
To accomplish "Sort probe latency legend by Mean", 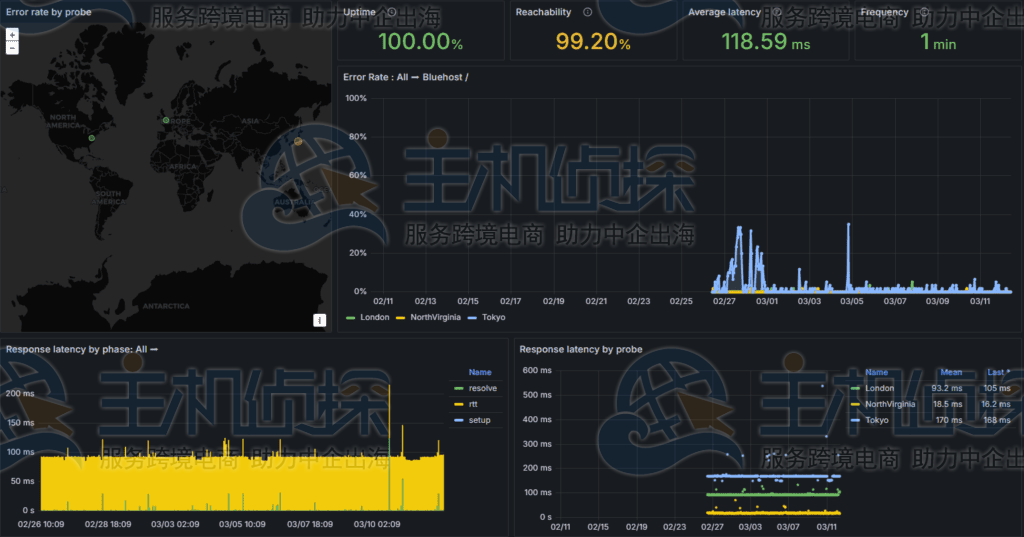I will click(x=951, y=372).
